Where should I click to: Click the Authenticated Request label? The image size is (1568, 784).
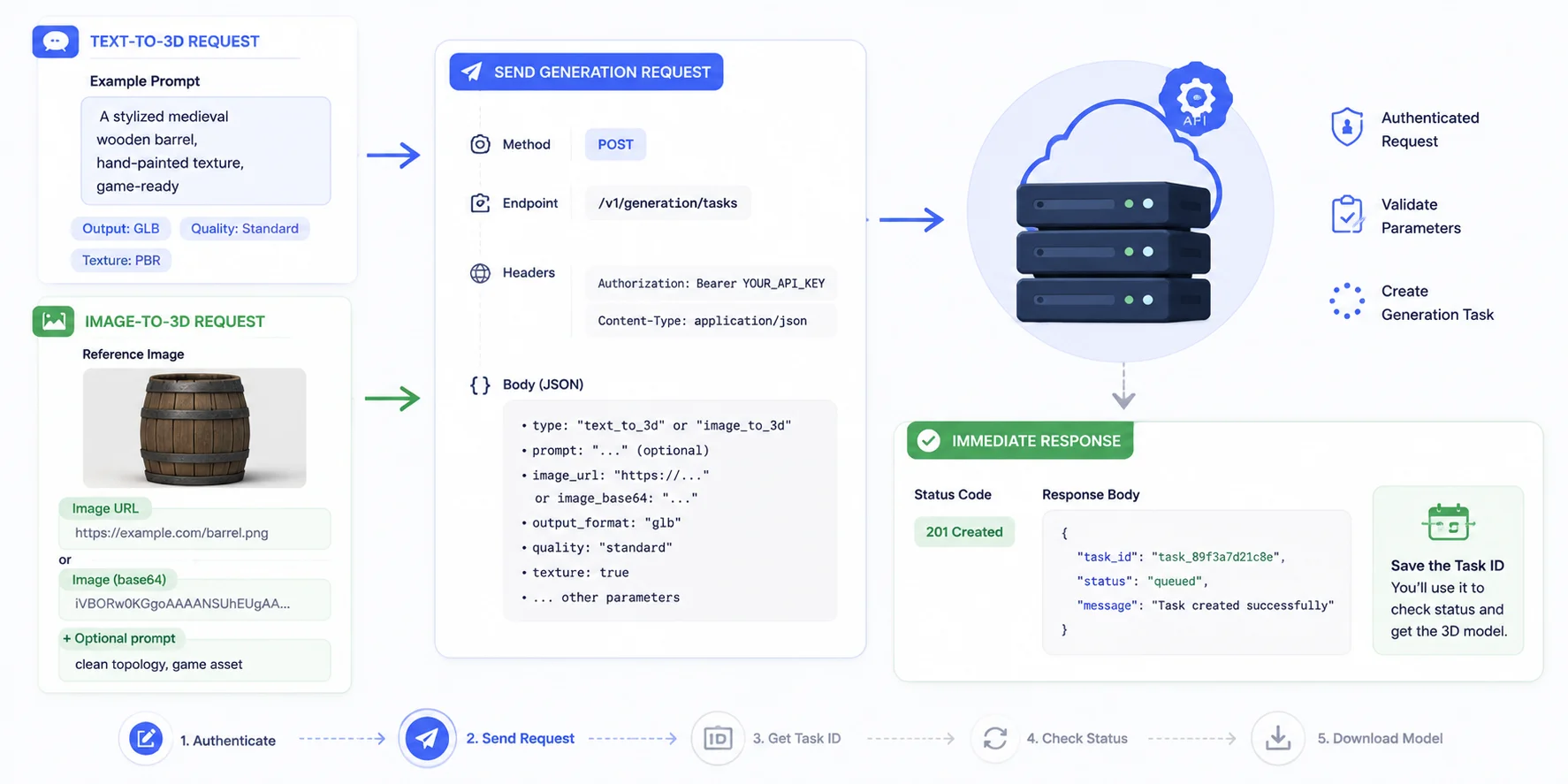coord(1430,129)
